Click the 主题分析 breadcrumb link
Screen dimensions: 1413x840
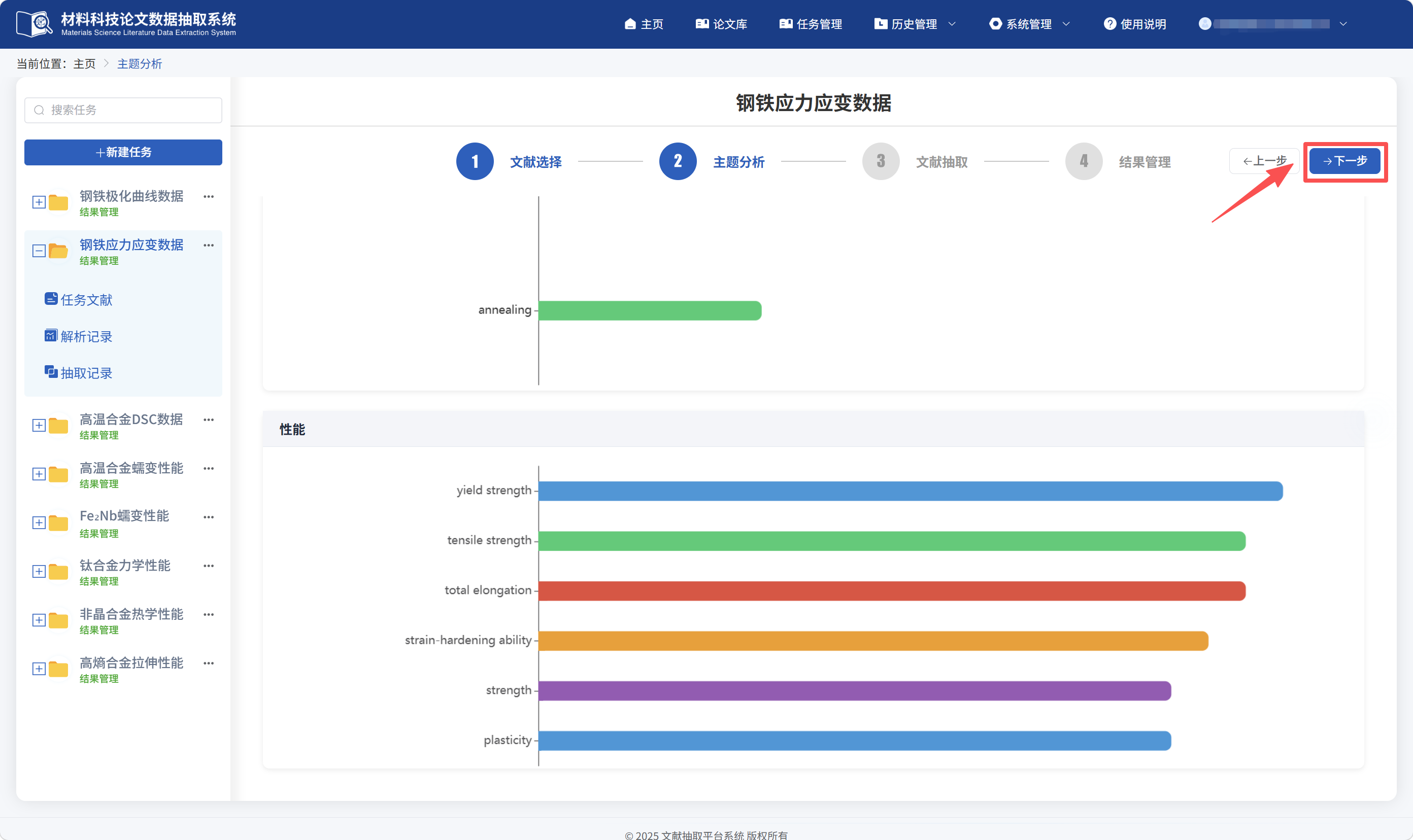click(x=139, y=63)
